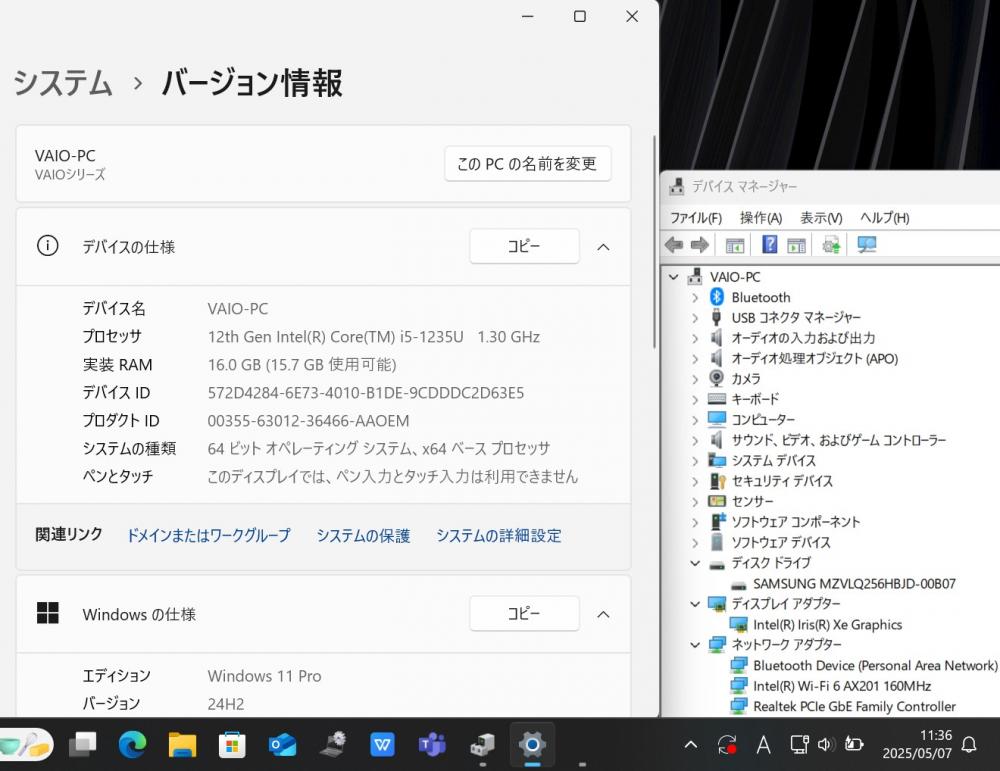Expand the セキュリティ デバイス node
The height and width of the screenshot is (771, 1000).
[695, 481]
